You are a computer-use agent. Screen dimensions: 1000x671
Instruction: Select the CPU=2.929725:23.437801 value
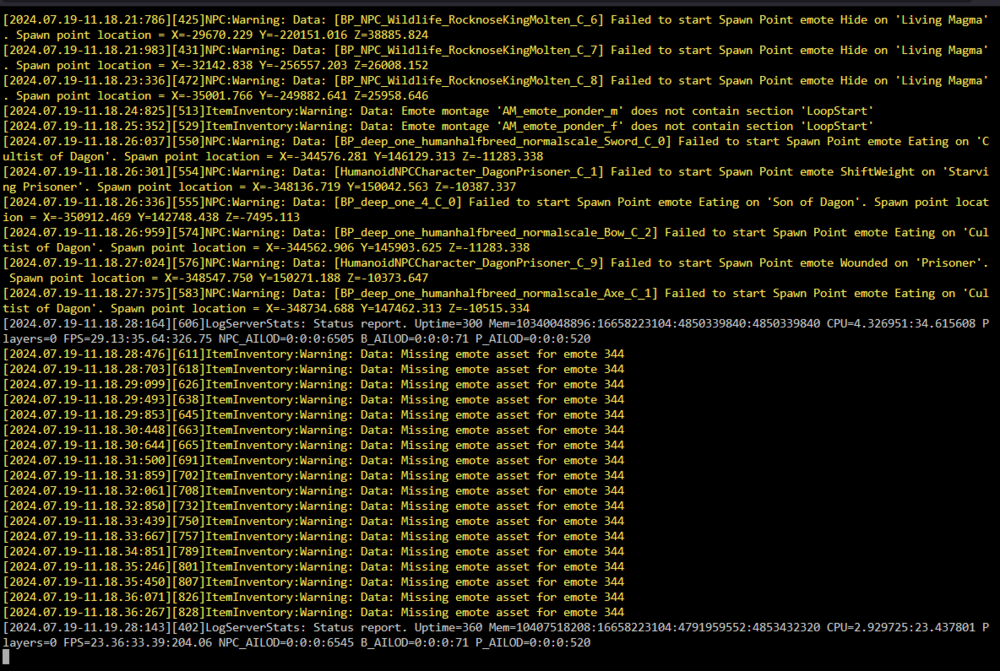pyautogui.click(x=901, y=628)
